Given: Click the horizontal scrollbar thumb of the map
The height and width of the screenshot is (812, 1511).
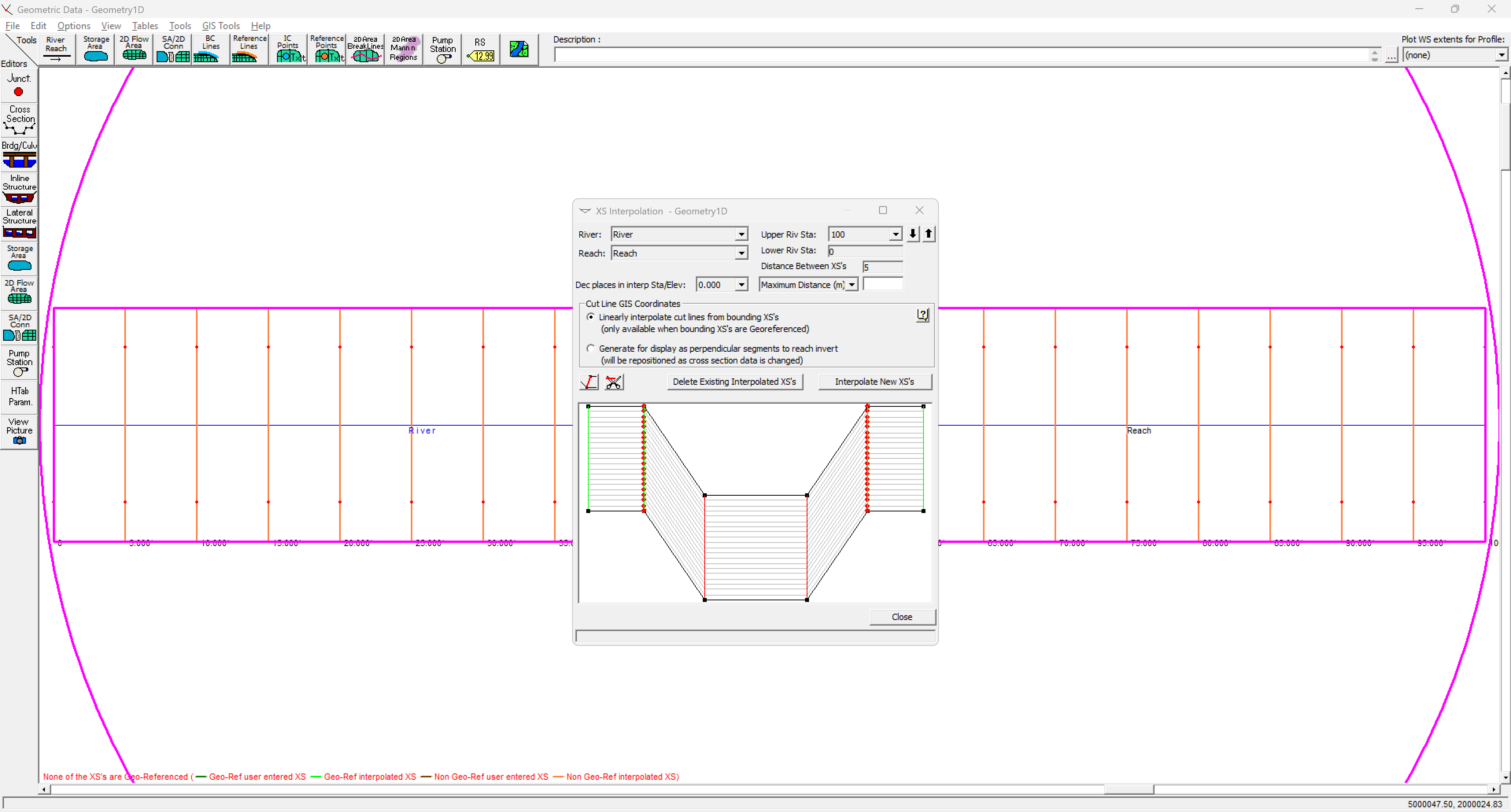Looking at the screenshot, I should point(1129,789).
